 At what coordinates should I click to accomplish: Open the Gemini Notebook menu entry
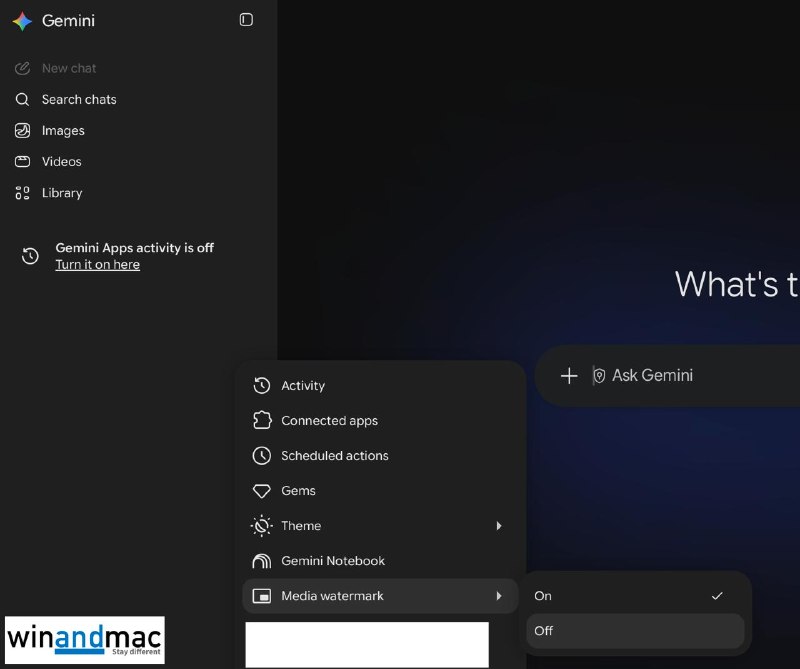(x=380, y=561)
